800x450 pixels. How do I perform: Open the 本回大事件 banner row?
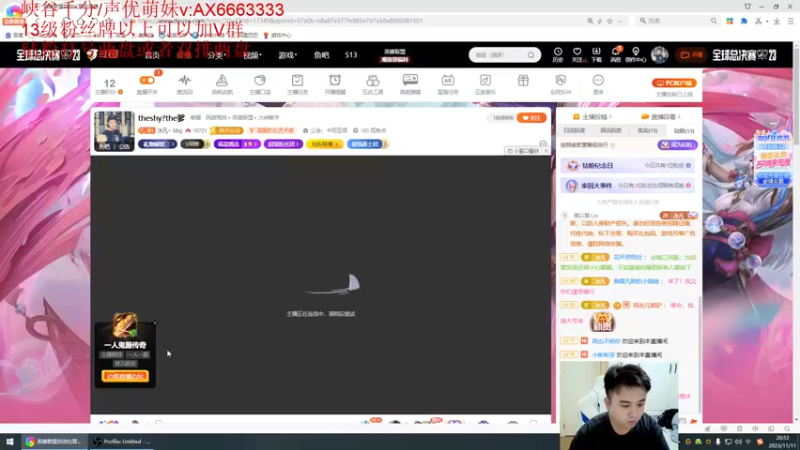628,186
